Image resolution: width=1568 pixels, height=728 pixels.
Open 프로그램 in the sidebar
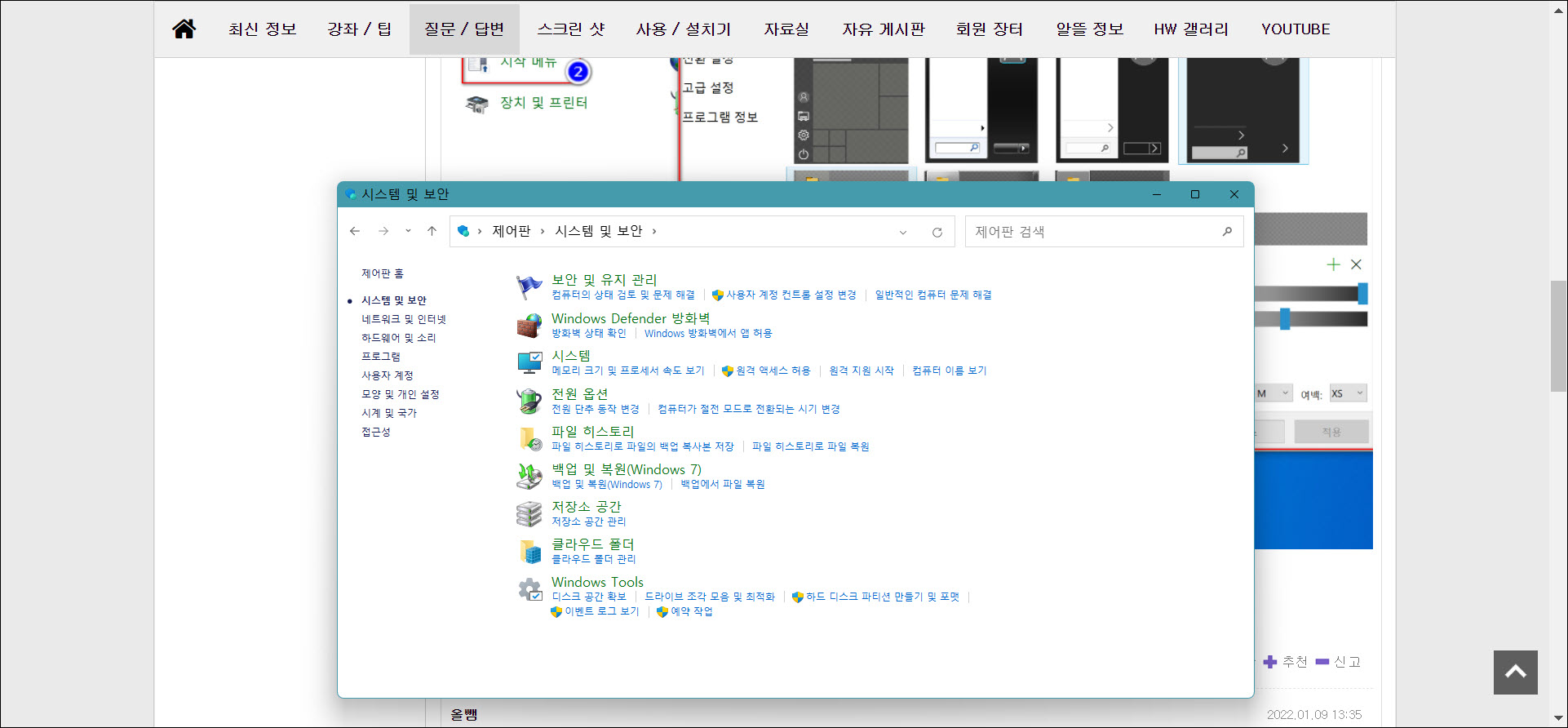[381, 357]
